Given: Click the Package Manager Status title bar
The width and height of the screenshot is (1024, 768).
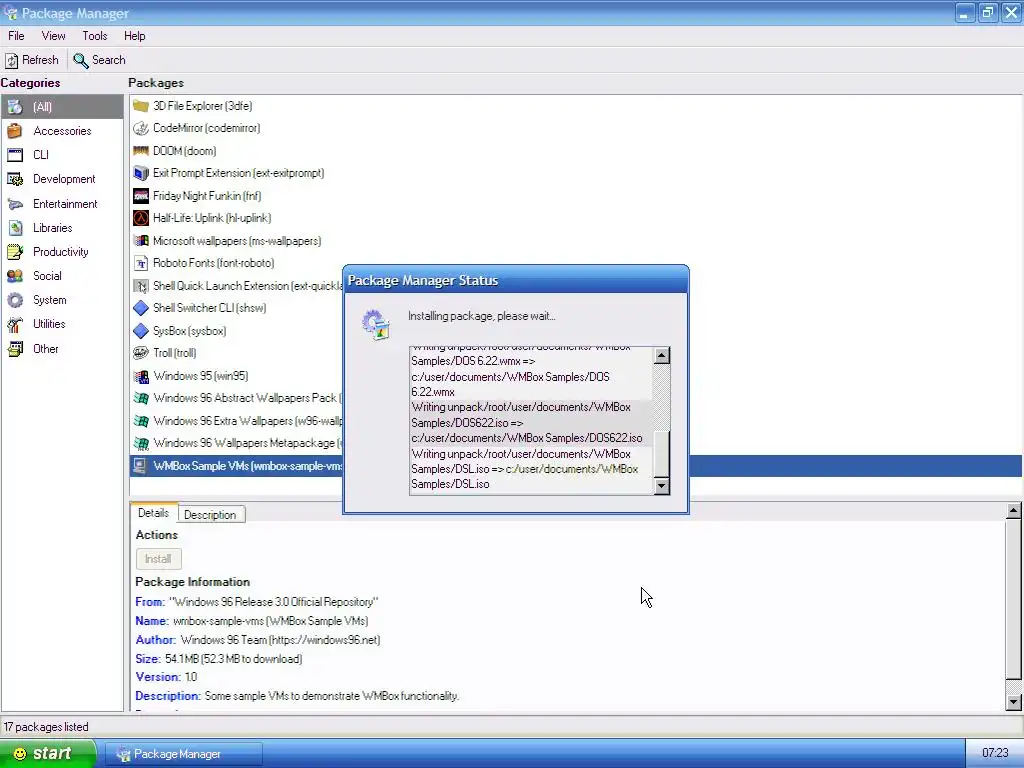Looking at the screenshot, I should click(516, 280).
